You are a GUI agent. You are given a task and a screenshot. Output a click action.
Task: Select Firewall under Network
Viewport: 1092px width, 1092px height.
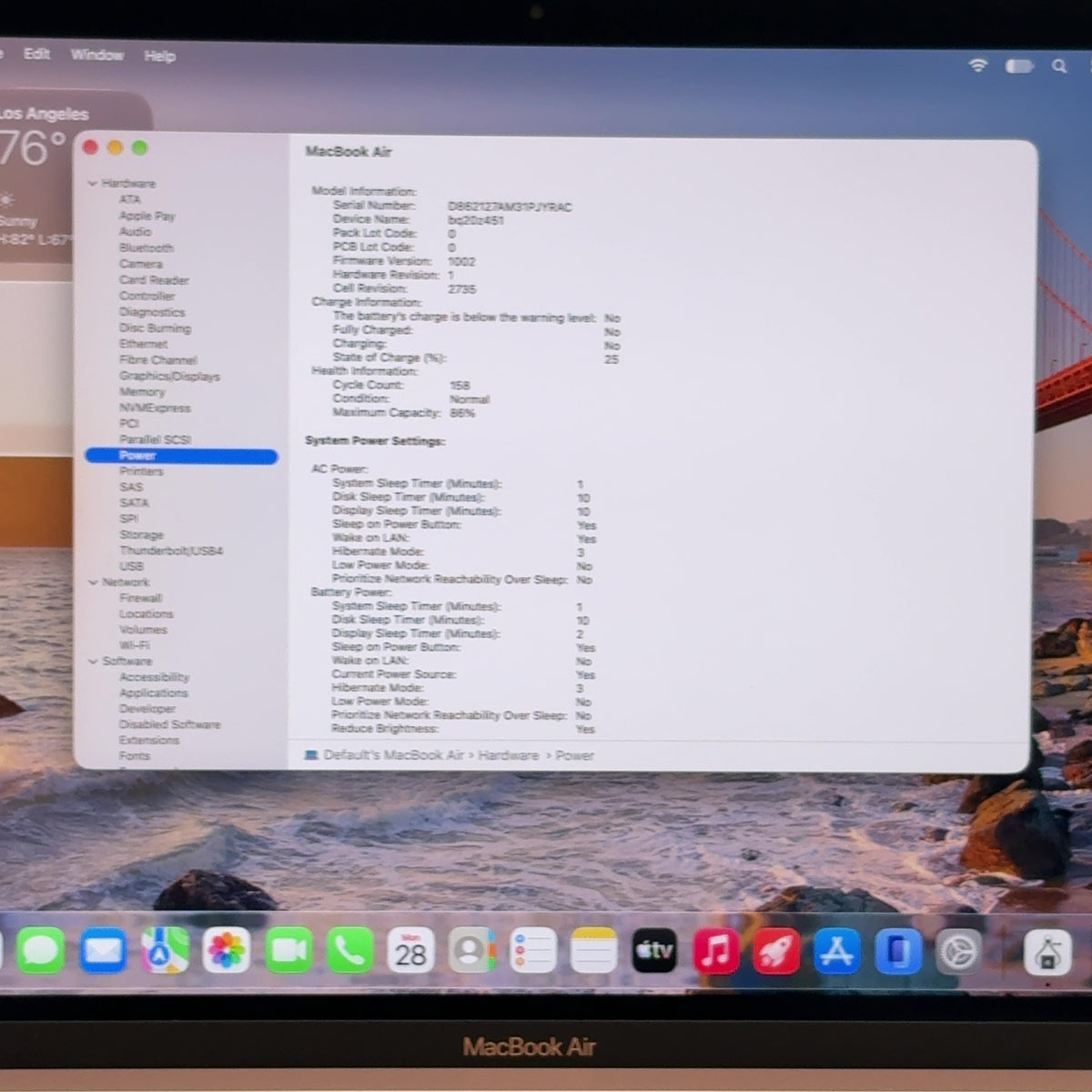140,598
